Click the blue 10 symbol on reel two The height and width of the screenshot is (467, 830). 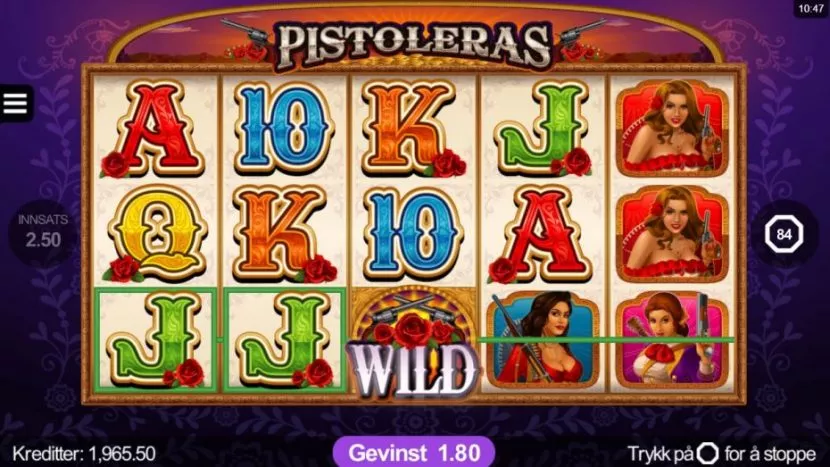click(x=285, y=129)
